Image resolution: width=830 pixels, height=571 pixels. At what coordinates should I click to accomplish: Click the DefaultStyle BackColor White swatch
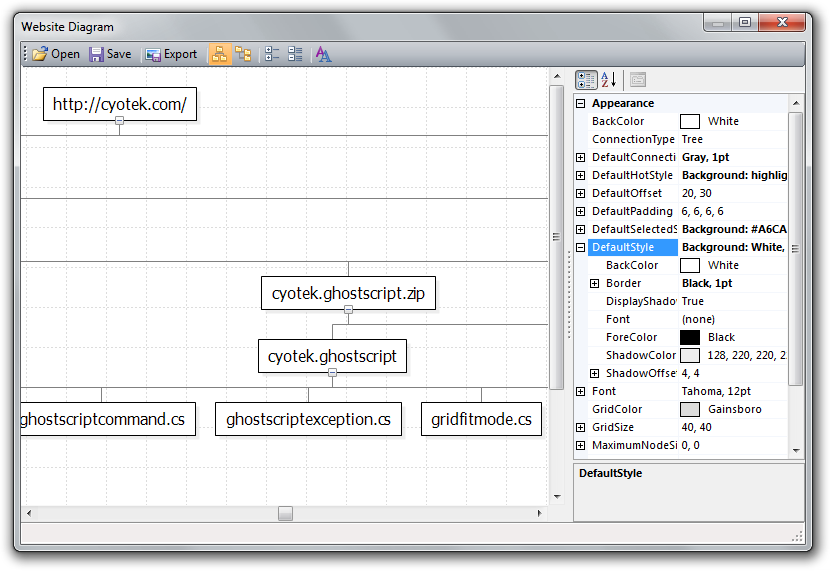click(690, 265)
